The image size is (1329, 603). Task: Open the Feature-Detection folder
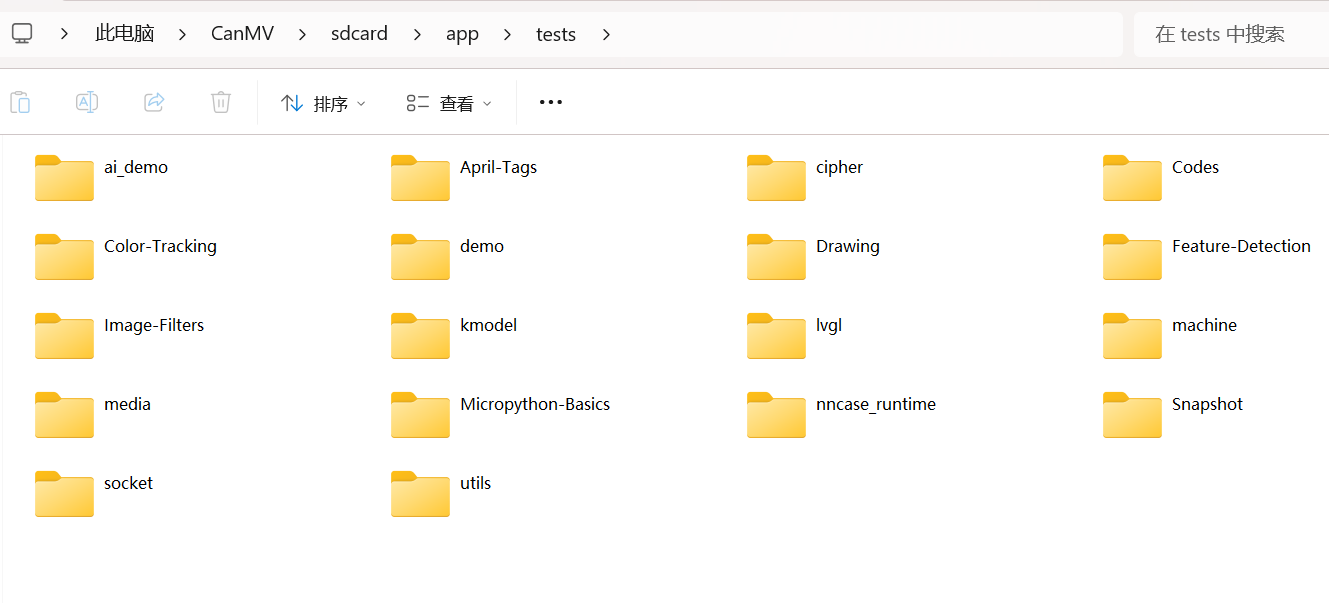[x=1133, y=257]
